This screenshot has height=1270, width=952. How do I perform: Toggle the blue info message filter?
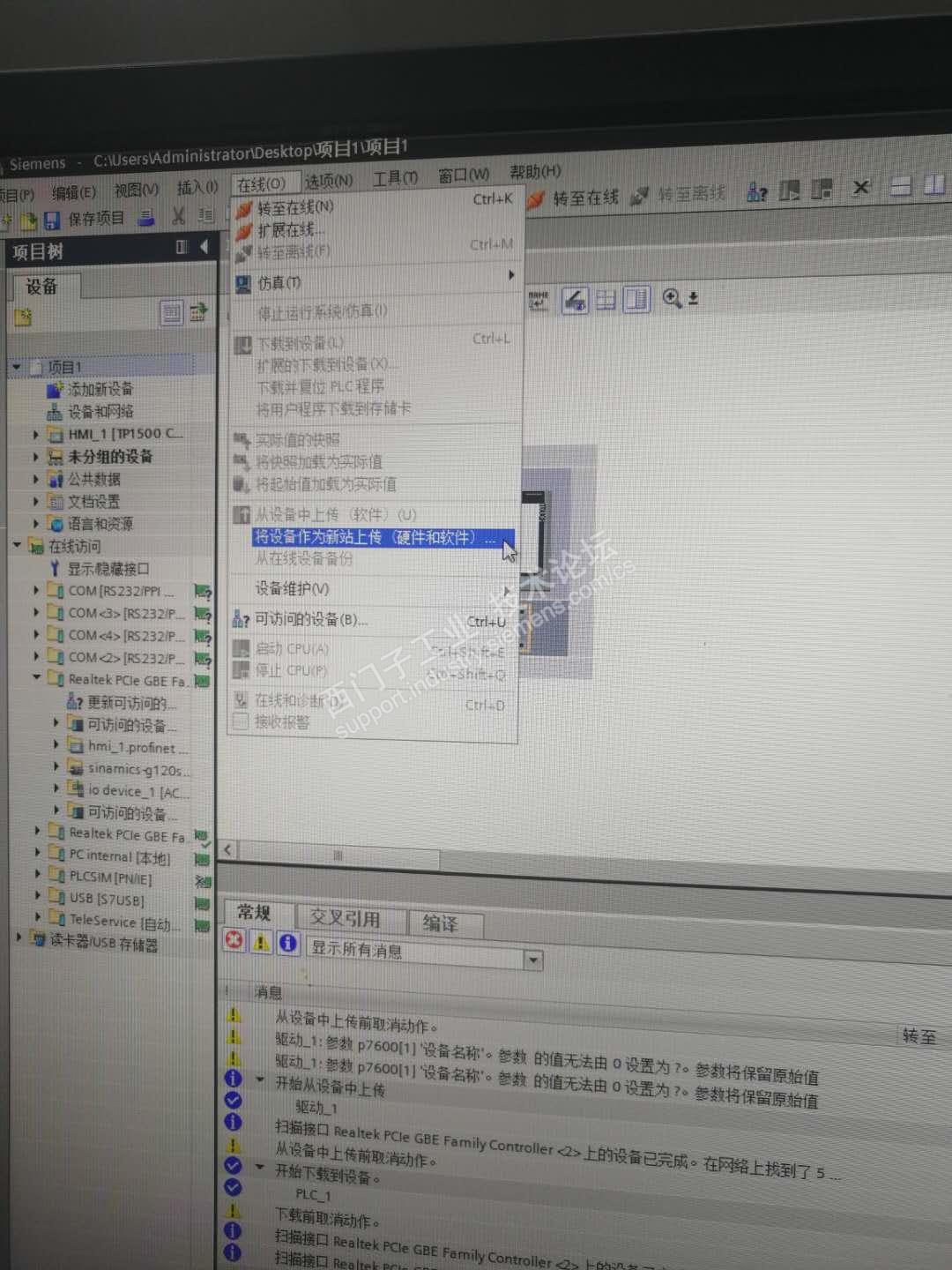point(287,943)
